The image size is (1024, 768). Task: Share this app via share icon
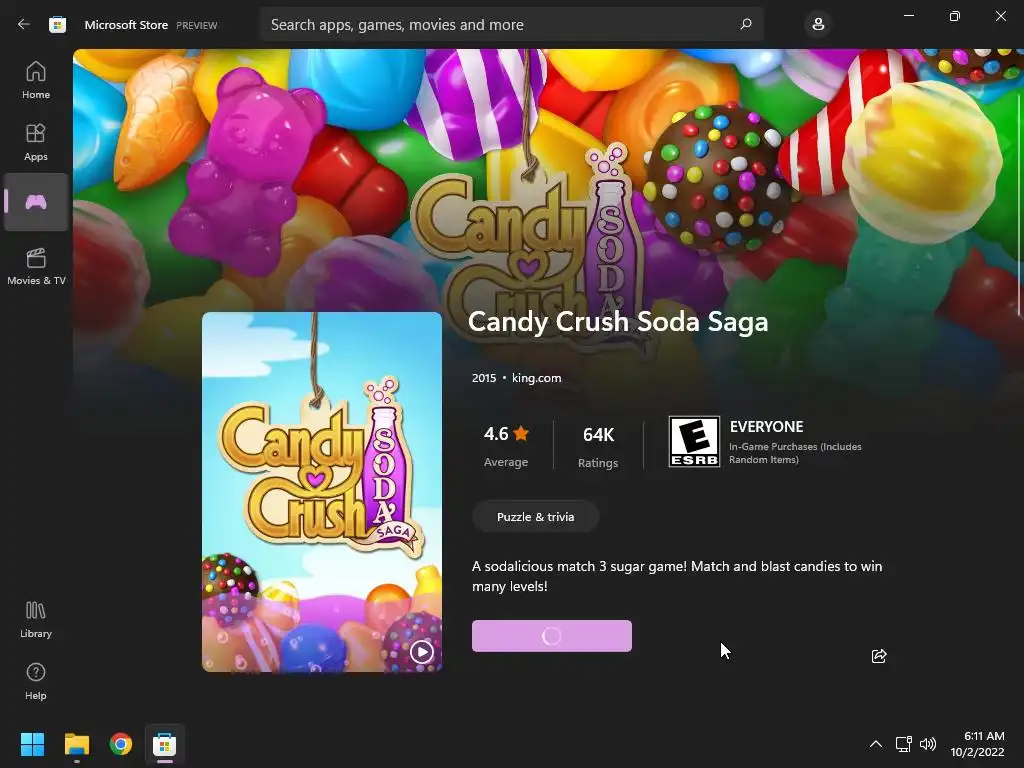(x=879, y=656)
